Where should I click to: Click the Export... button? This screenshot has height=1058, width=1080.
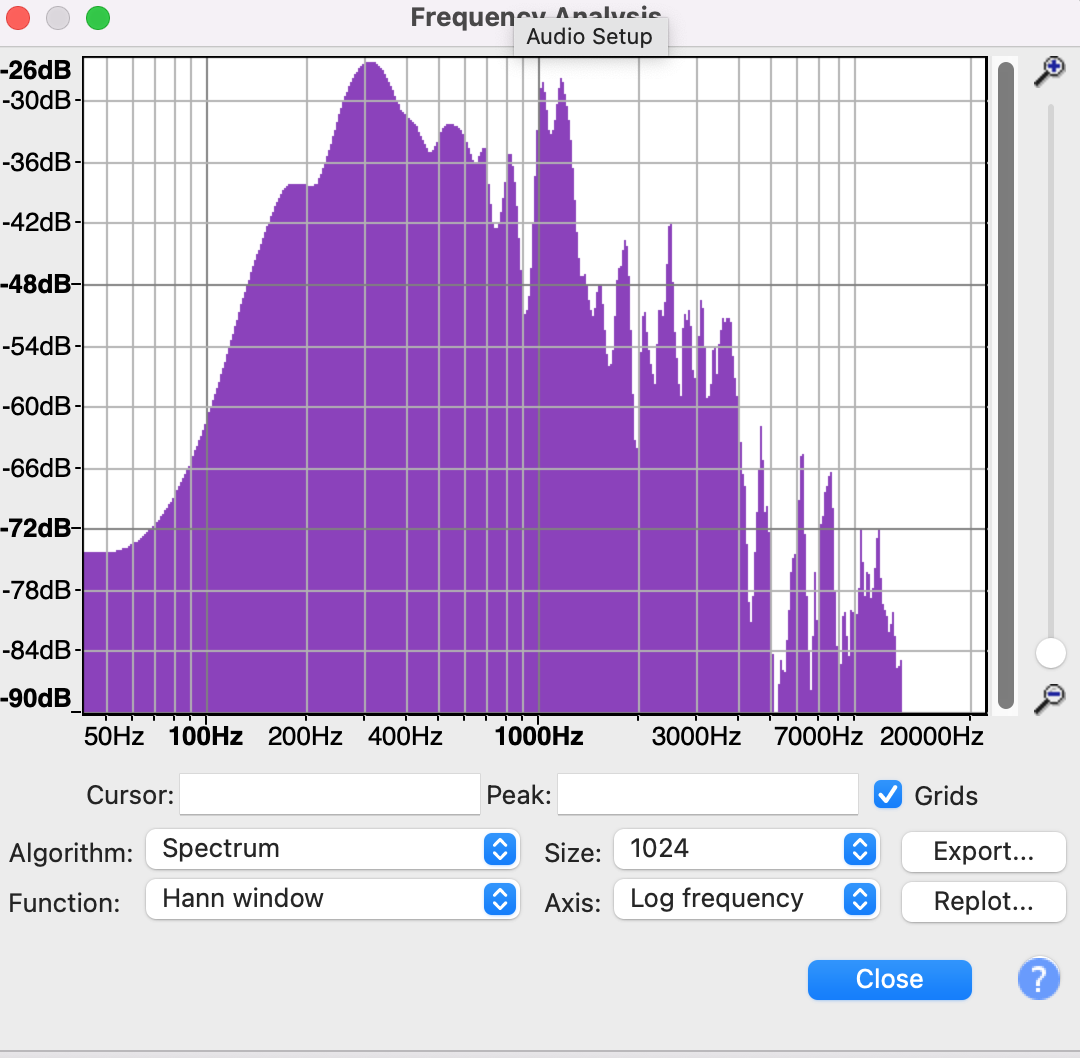coord(983,851)
